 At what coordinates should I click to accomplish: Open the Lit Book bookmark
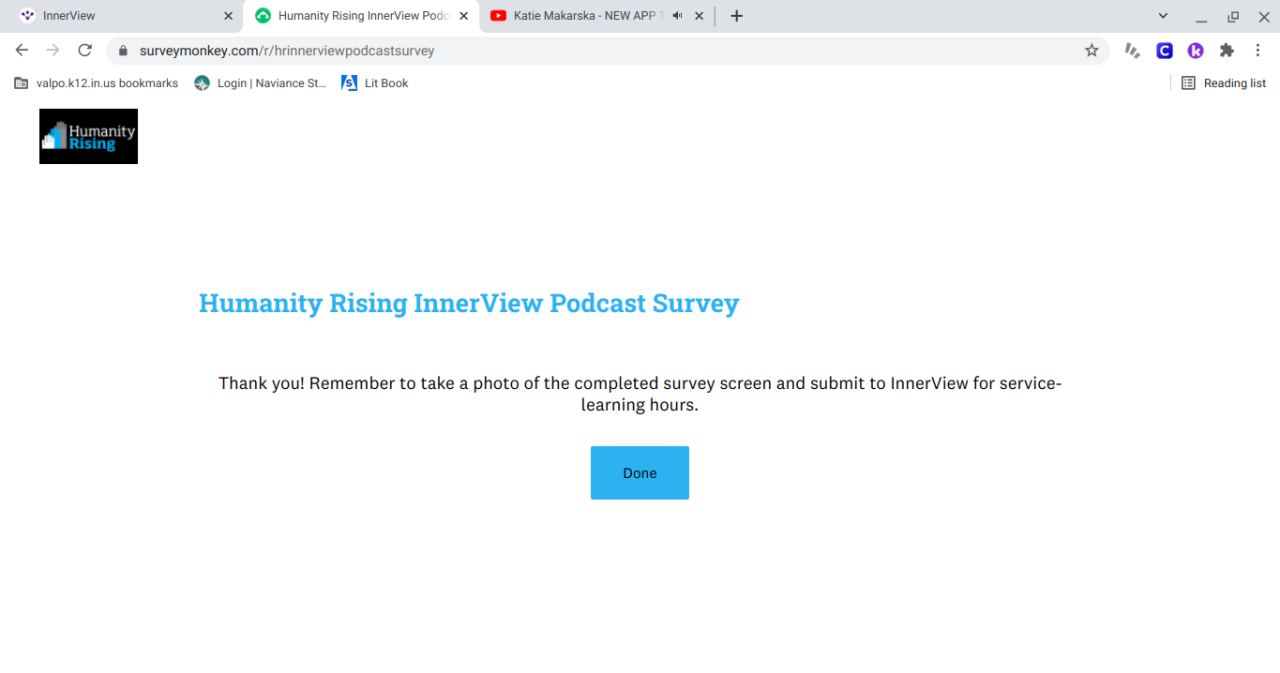[375, 83]
